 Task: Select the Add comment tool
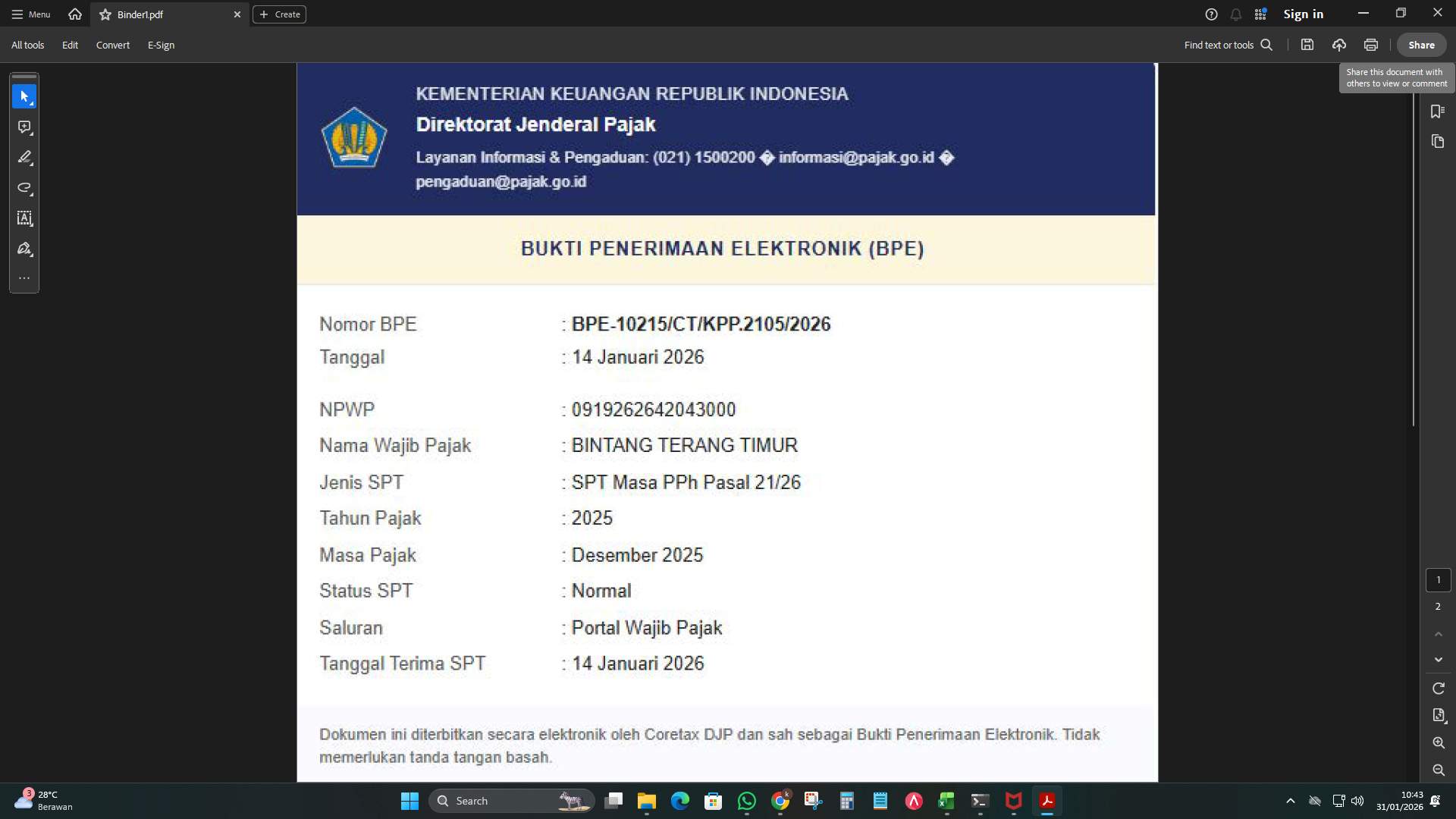click(24, 127)
